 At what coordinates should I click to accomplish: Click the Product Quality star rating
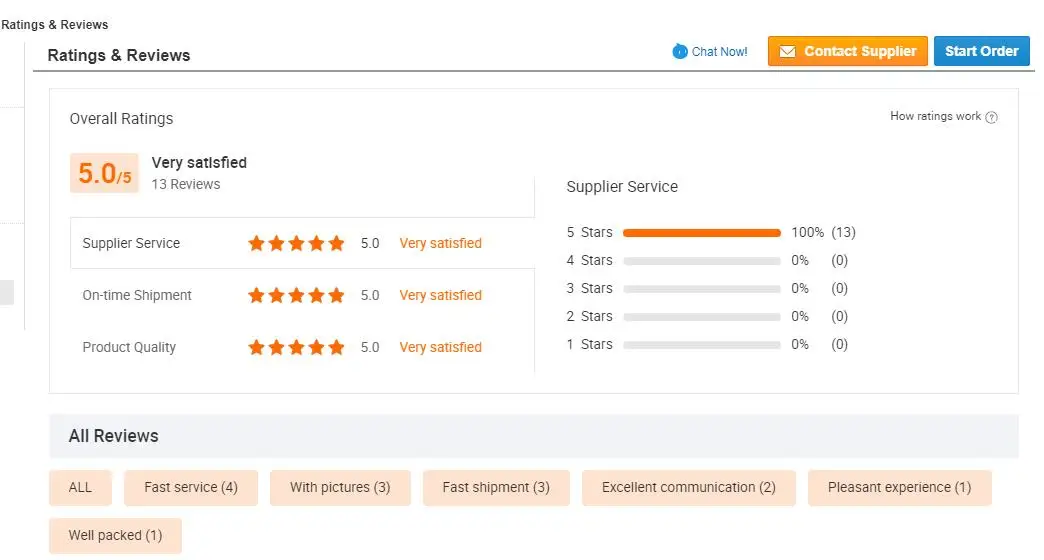click(x=296, y=347)
